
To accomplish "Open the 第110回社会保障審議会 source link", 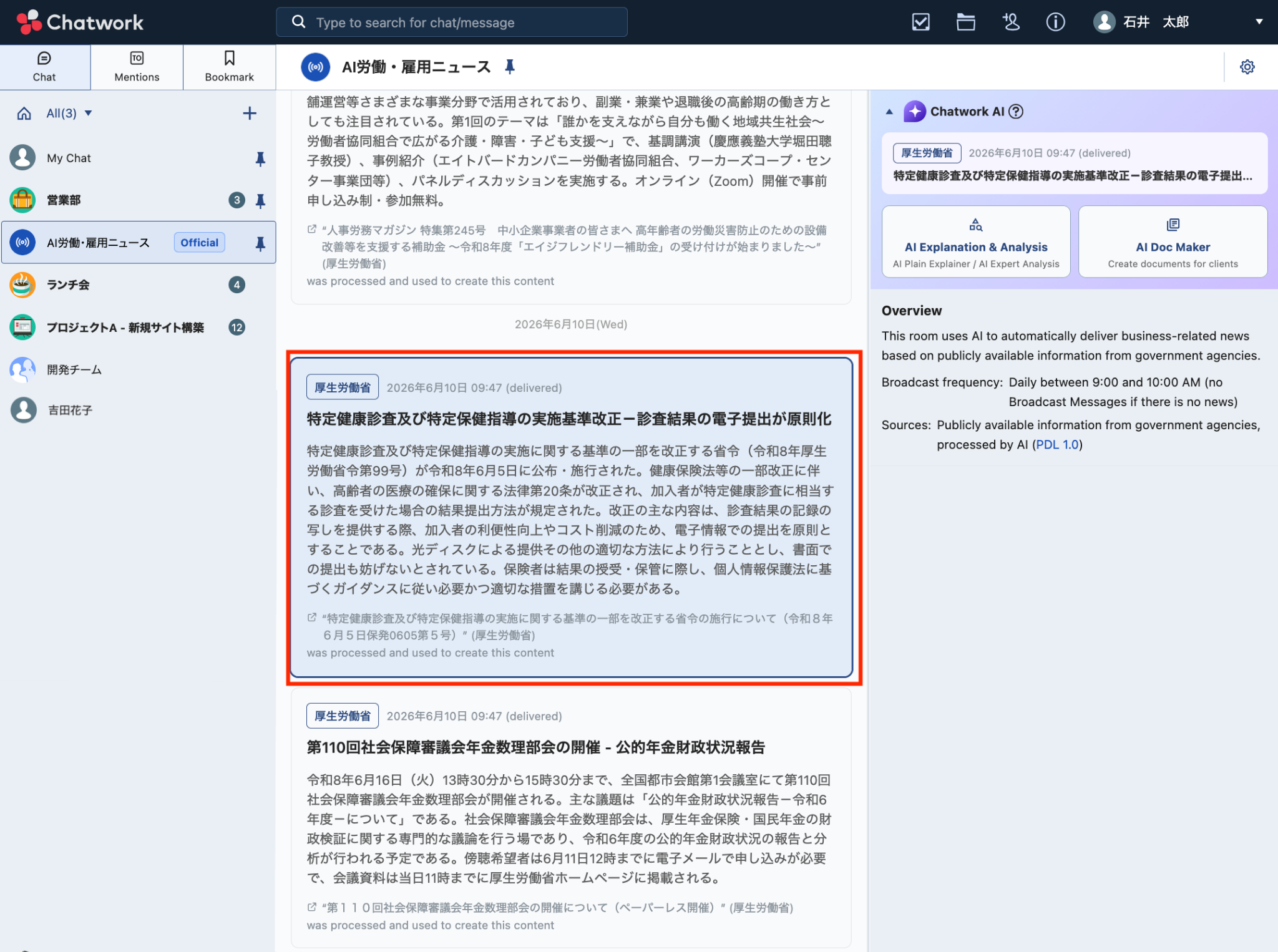I will (x=557, y=908).
